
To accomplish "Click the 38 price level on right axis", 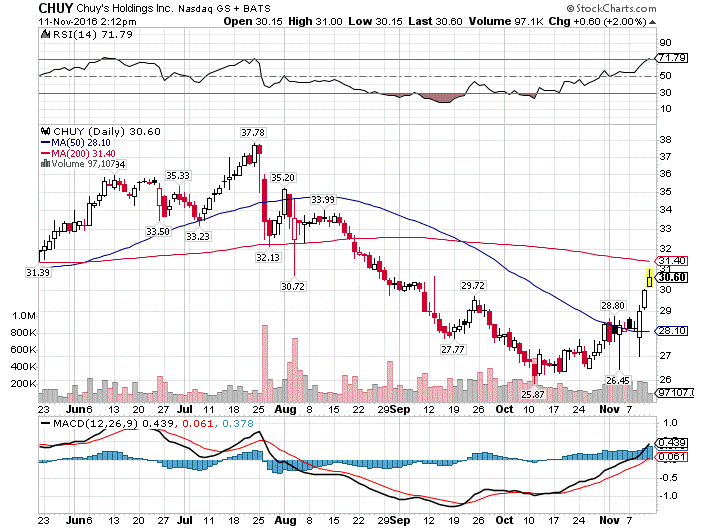I will click(x=666, y=140).
